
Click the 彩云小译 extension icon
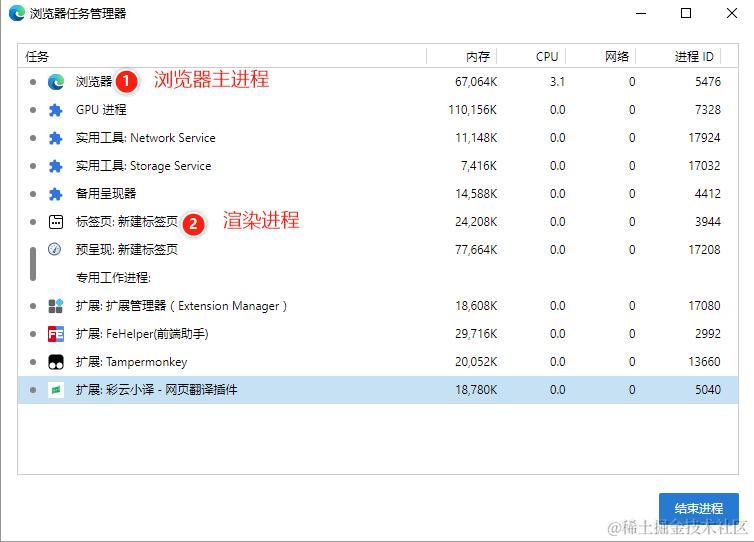[x=56, y=390]
